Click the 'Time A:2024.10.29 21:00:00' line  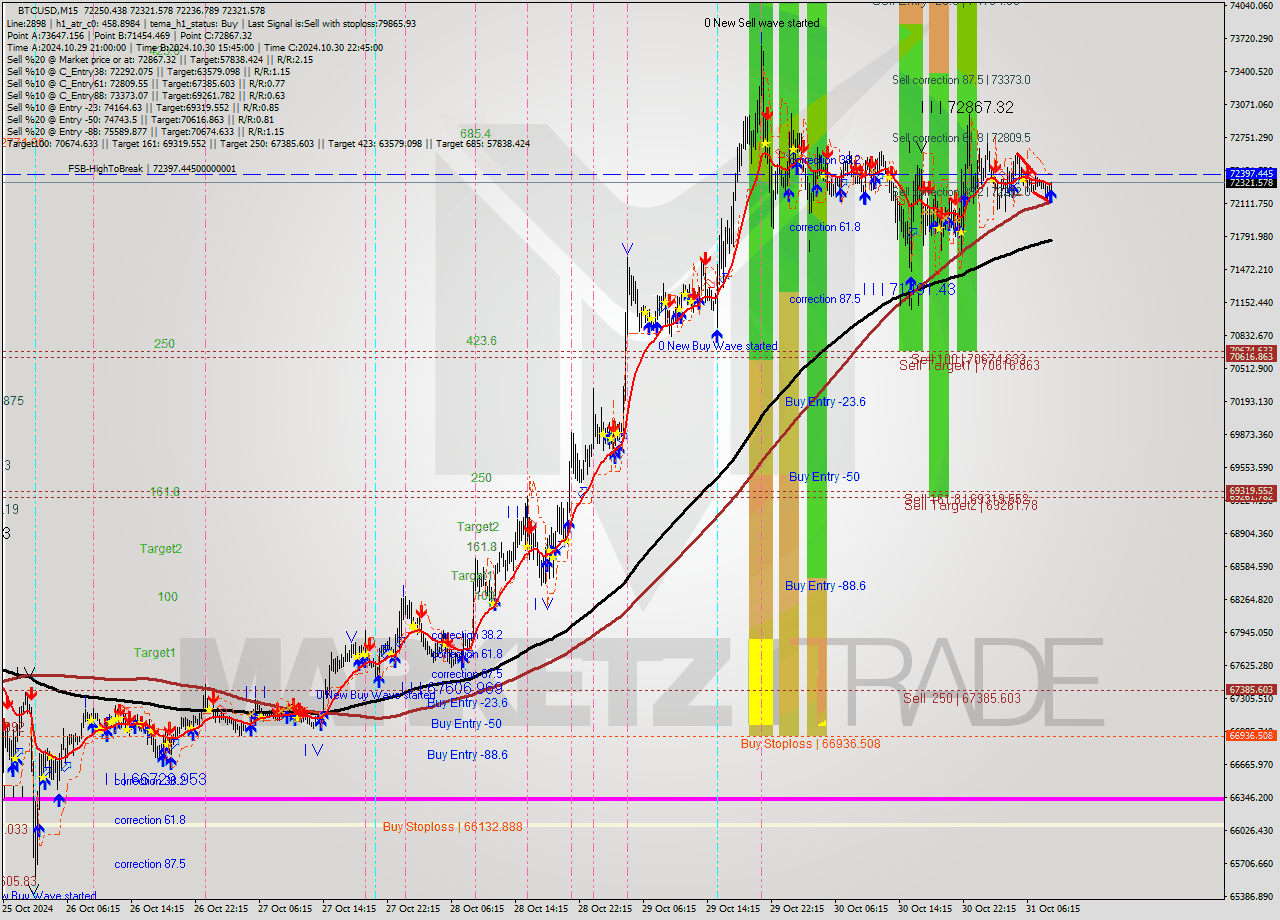[66, 47]
